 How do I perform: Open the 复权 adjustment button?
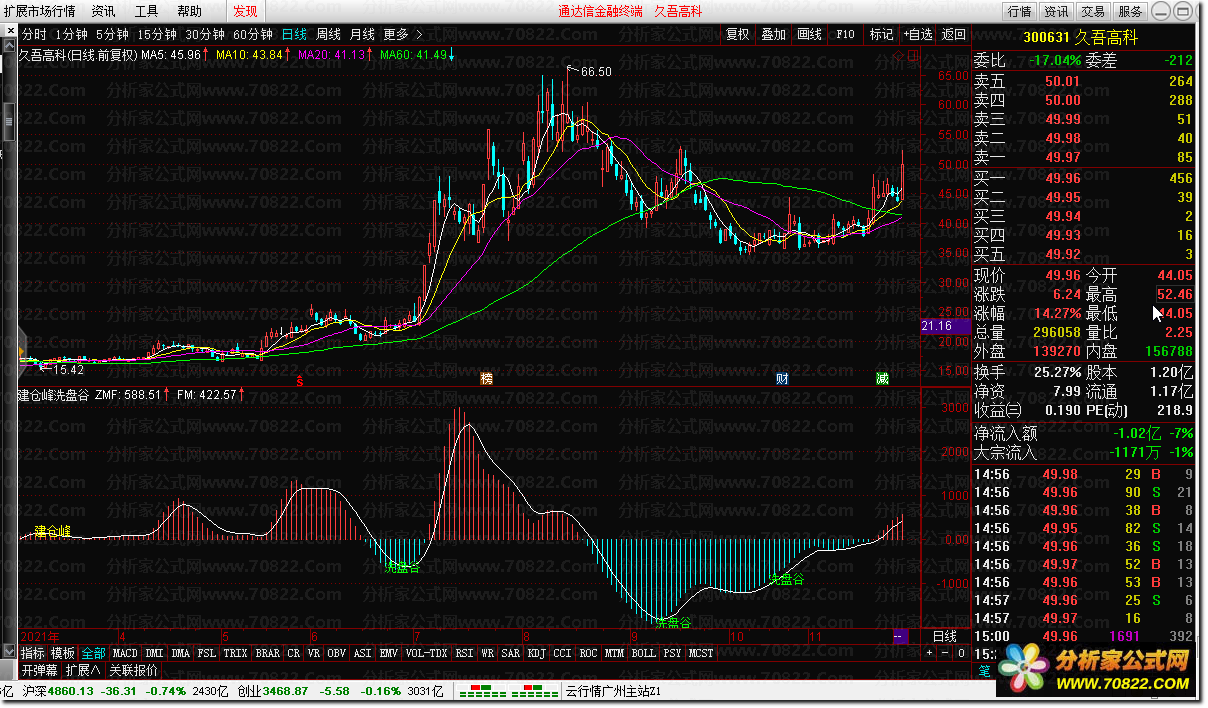pyautogui.click(x=737, y=34)
